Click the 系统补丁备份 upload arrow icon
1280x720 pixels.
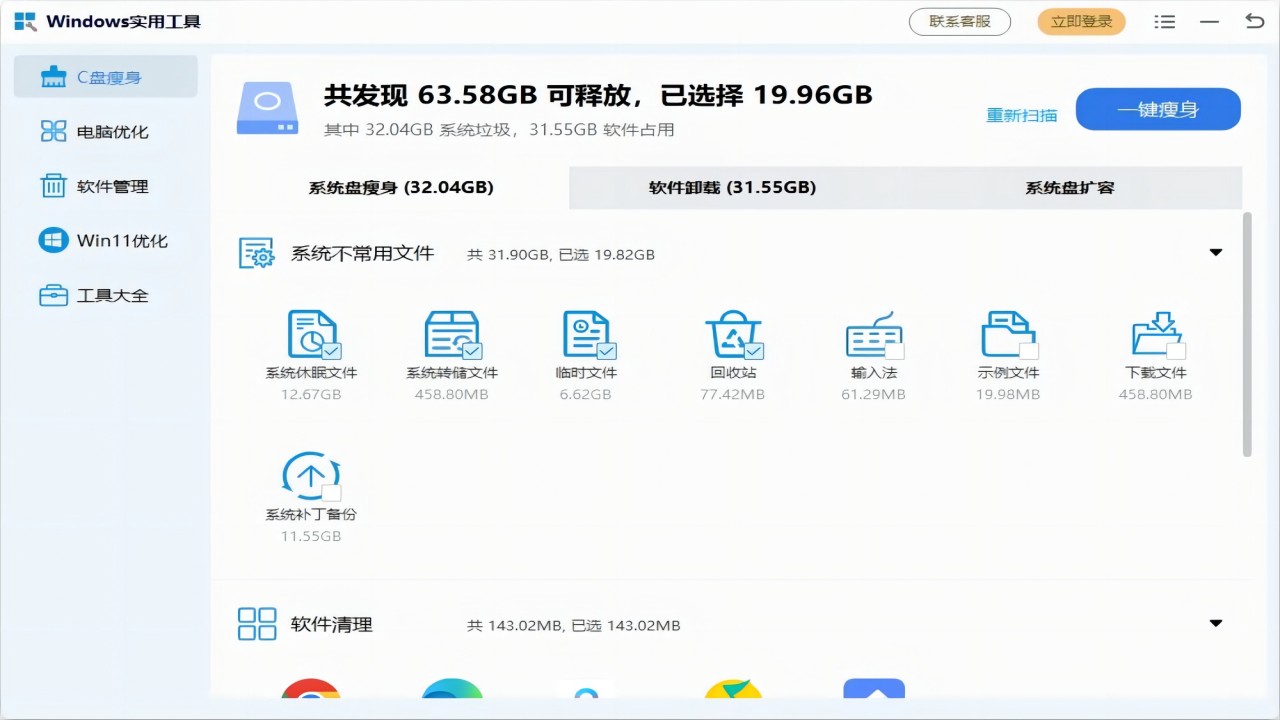tap(311, 476)
